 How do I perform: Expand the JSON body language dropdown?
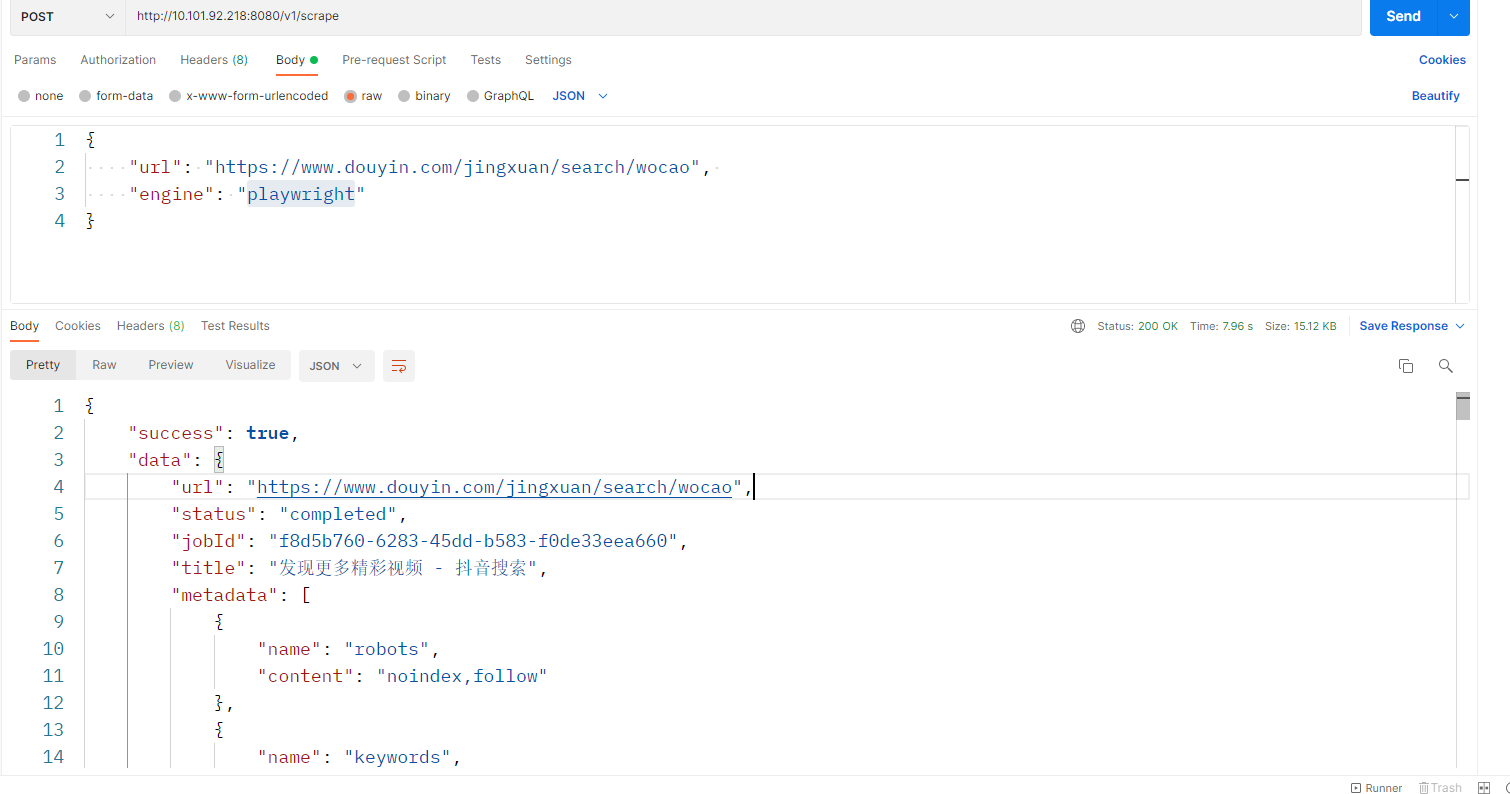[x=580, y=96]
